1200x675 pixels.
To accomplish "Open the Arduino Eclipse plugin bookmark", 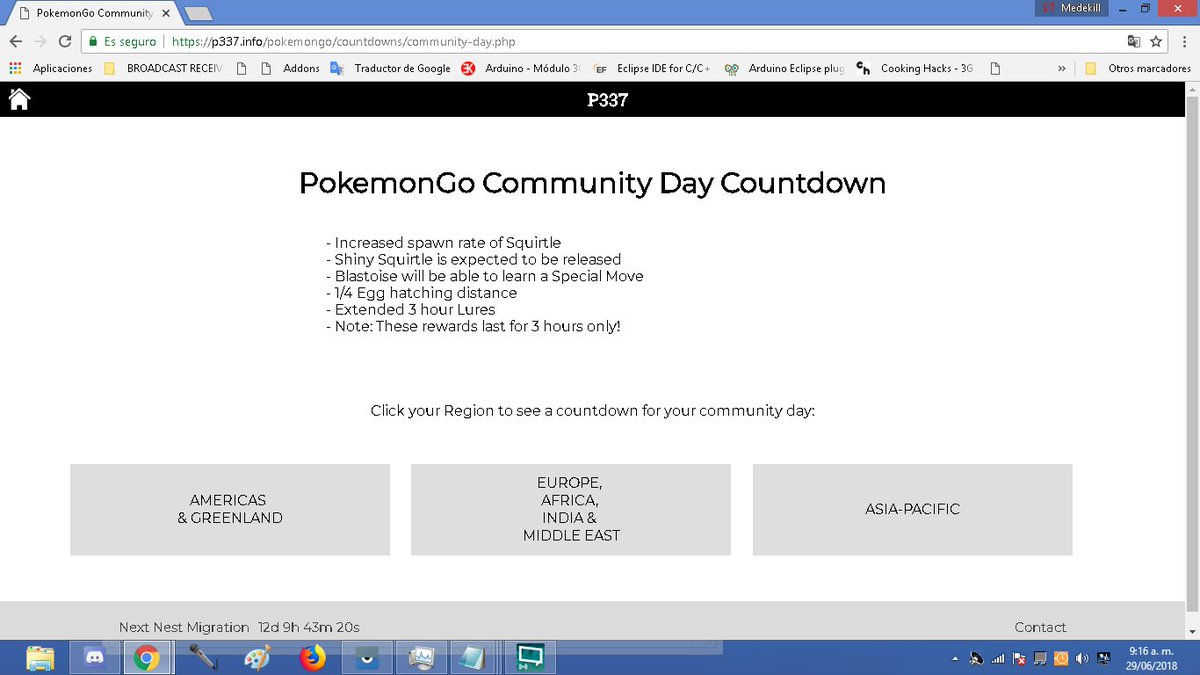I will pyautogui.click(x=785, y=68).
